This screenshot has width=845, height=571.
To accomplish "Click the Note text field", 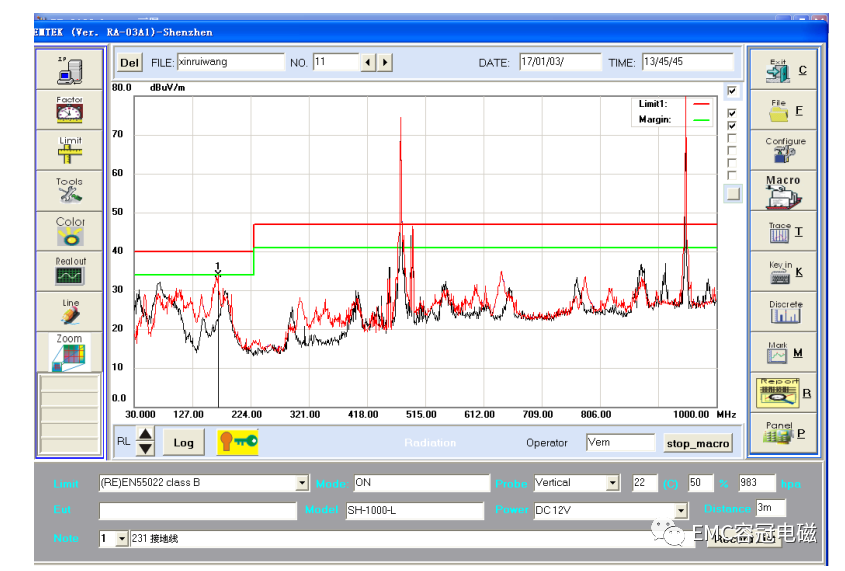I will tap(412, 538).
